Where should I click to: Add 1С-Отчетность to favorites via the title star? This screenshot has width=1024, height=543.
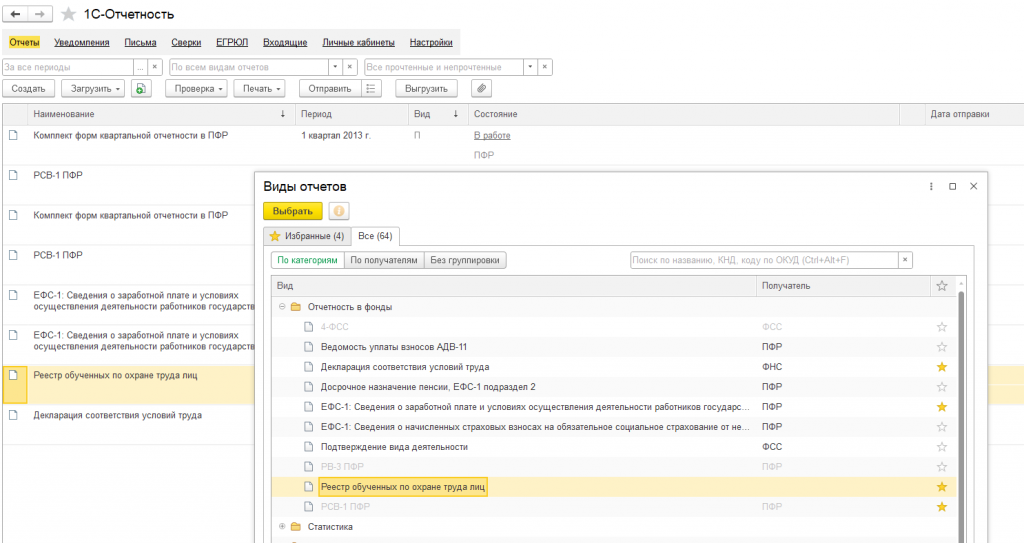tap(69, 14)
